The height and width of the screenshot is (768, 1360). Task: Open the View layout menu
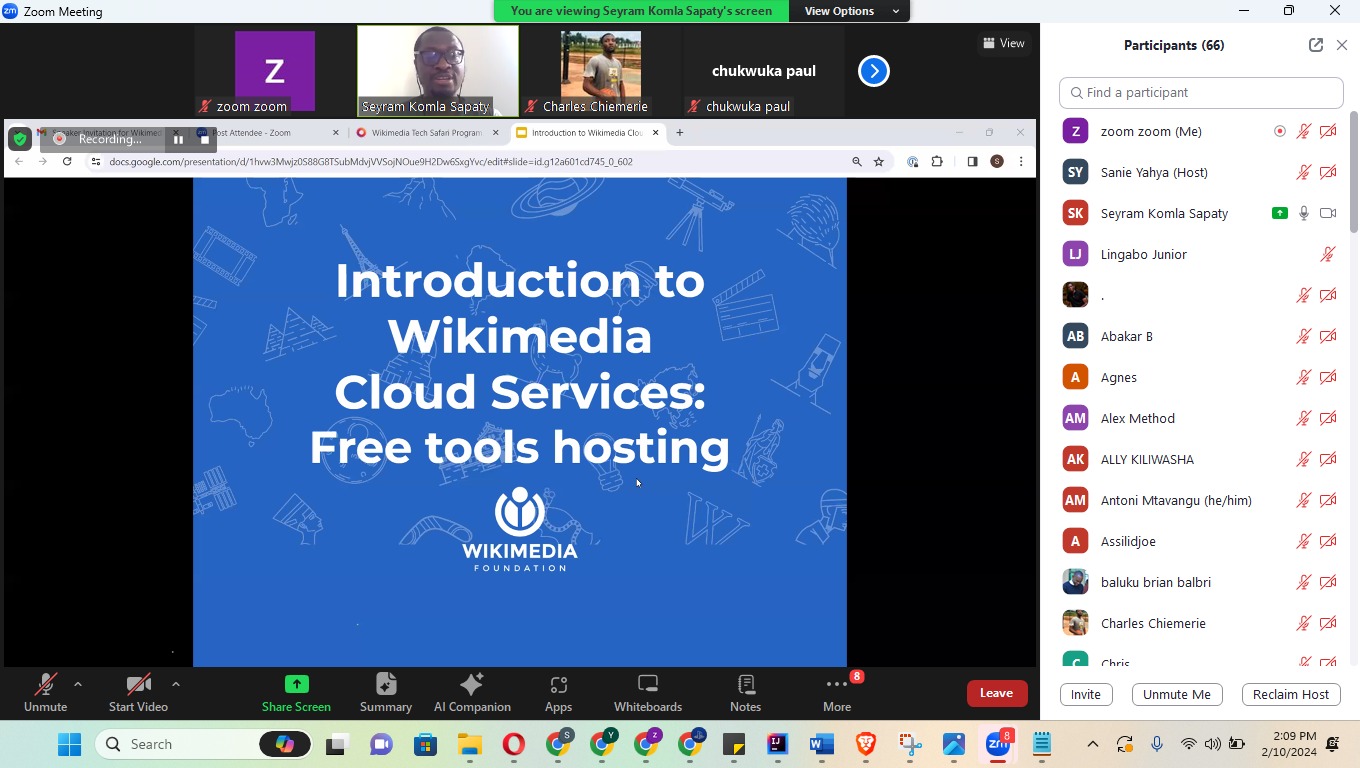click(x=1004, y=43)
